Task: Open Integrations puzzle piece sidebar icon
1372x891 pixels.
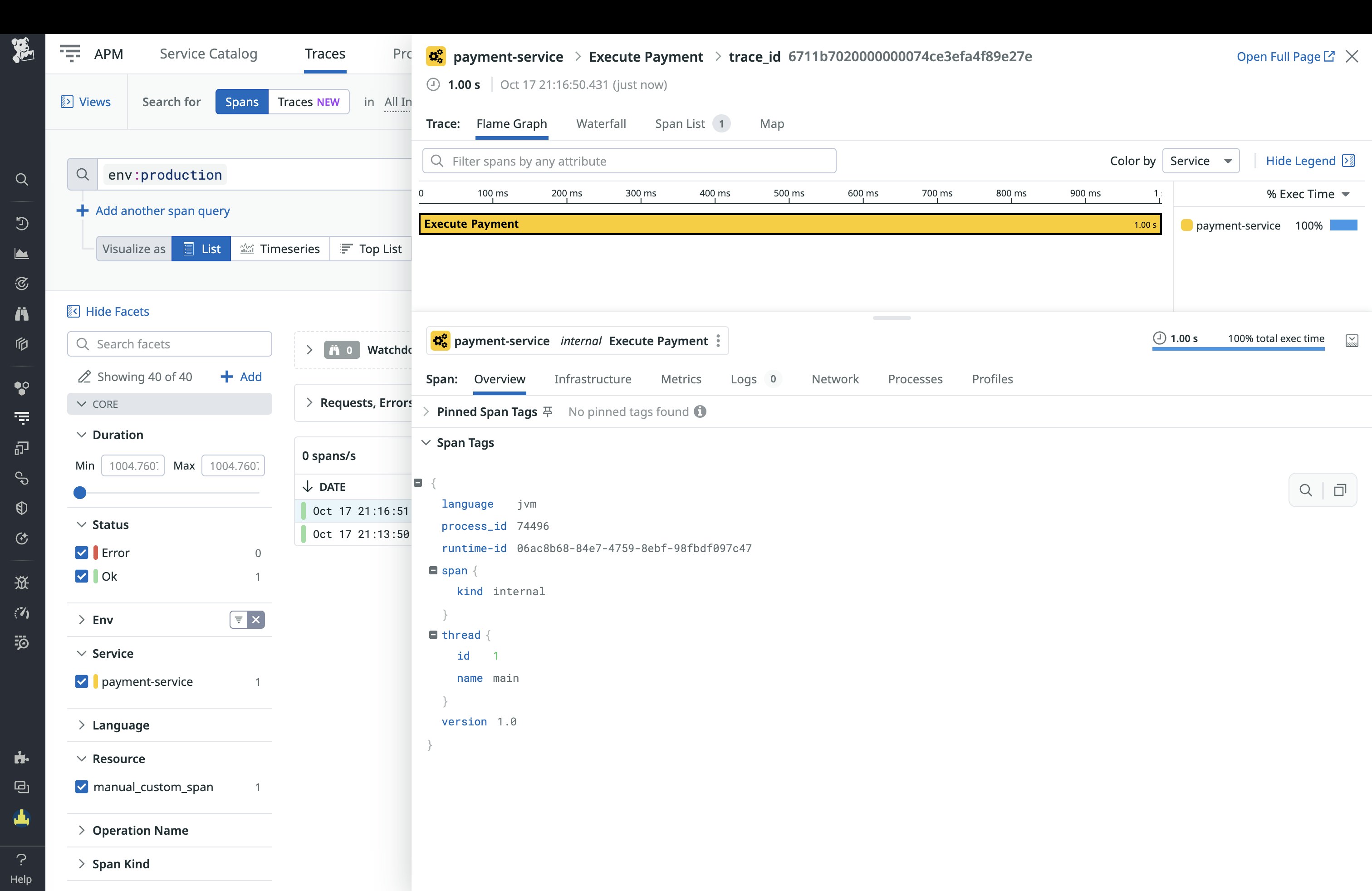Action: [x=22, y=757]
